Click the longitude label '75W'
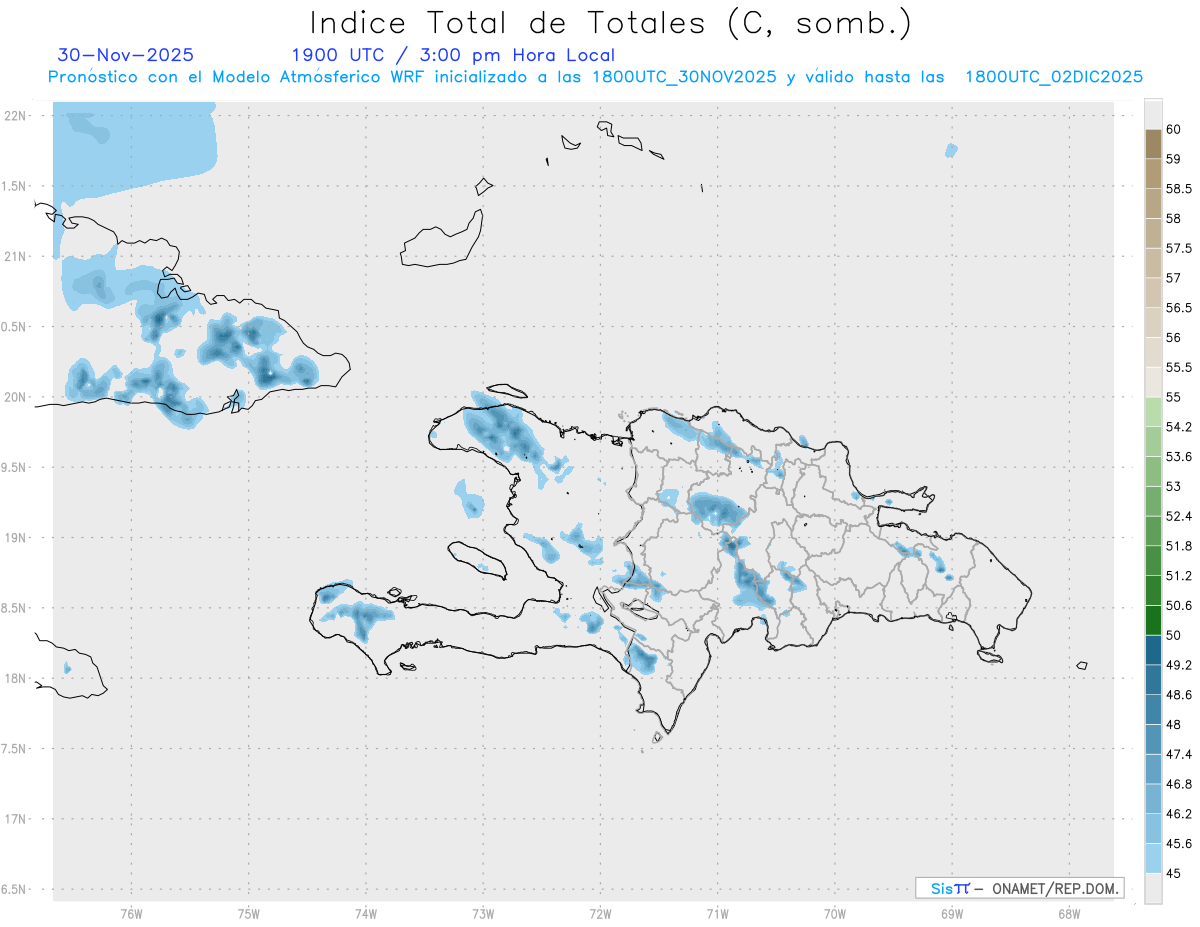 tap(248, 913)
